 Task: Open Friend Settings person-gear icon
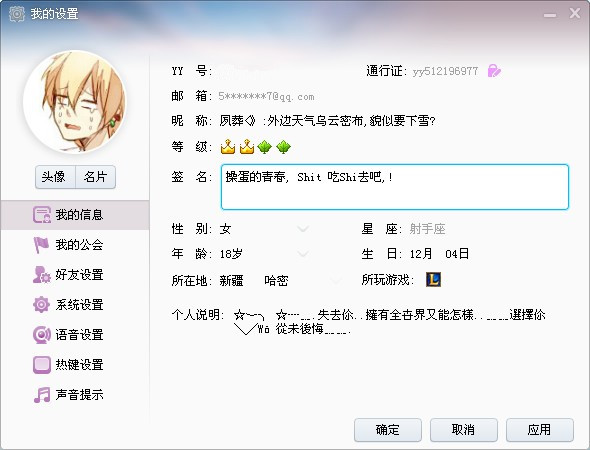click(41, 275)
